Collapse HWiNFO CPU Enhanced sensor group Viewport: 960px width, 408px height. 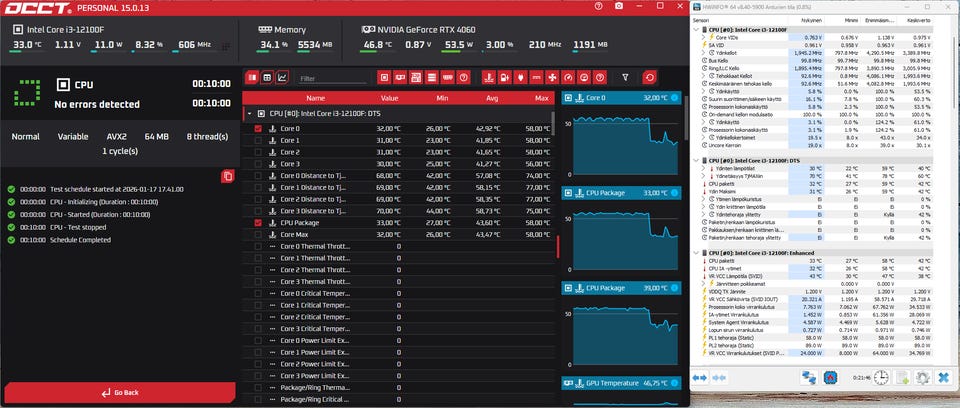click(x=696, y=252)
